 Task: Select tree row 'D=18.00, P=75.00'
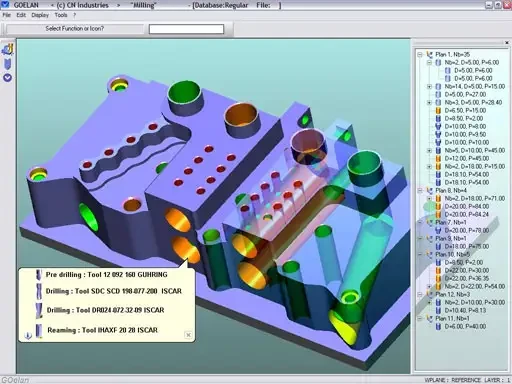[x=467, y=246]
